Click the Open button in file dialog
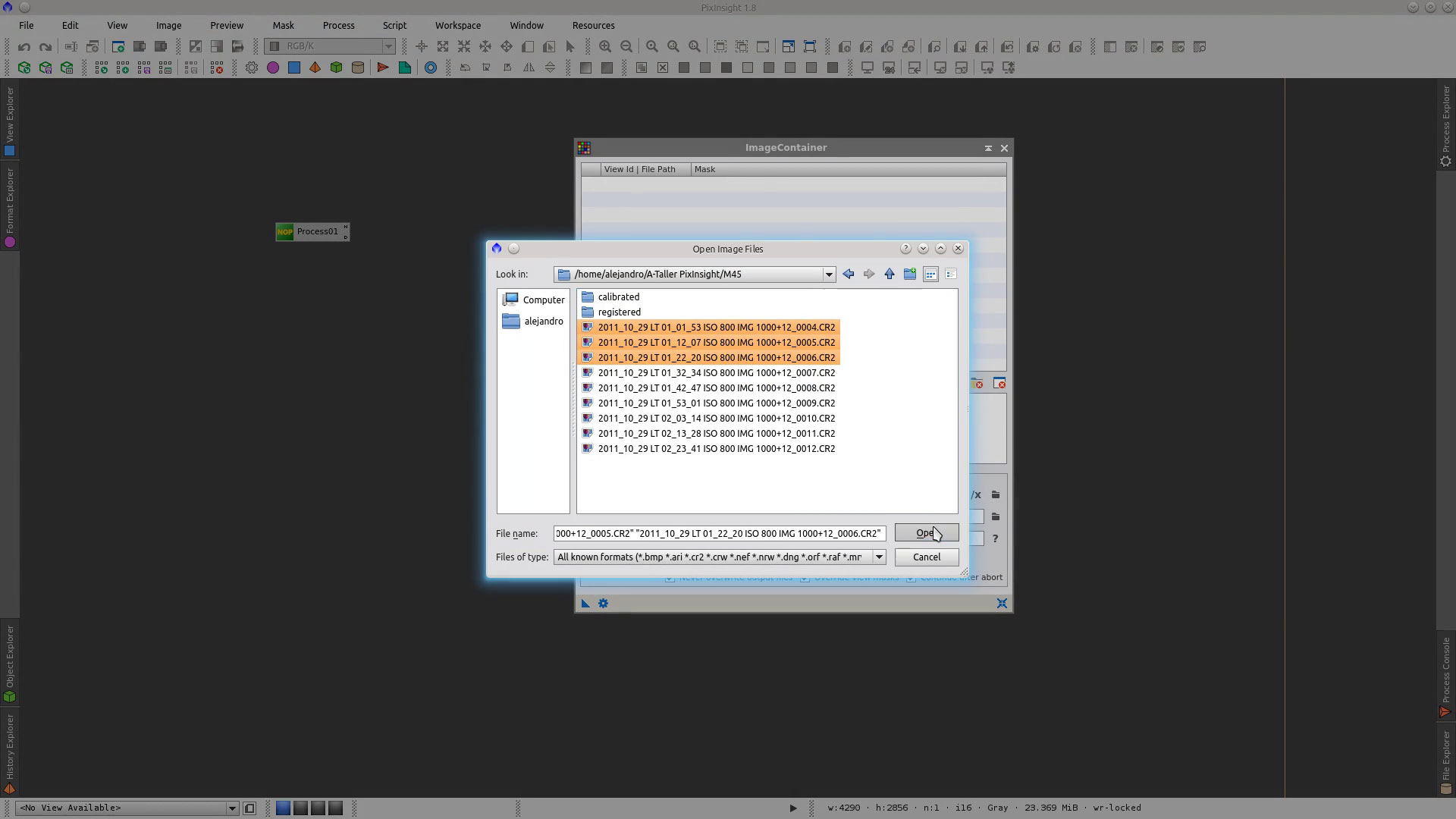Image resolution: width=1456 pixels, height=819 pixels. click(x=926, y=533)
